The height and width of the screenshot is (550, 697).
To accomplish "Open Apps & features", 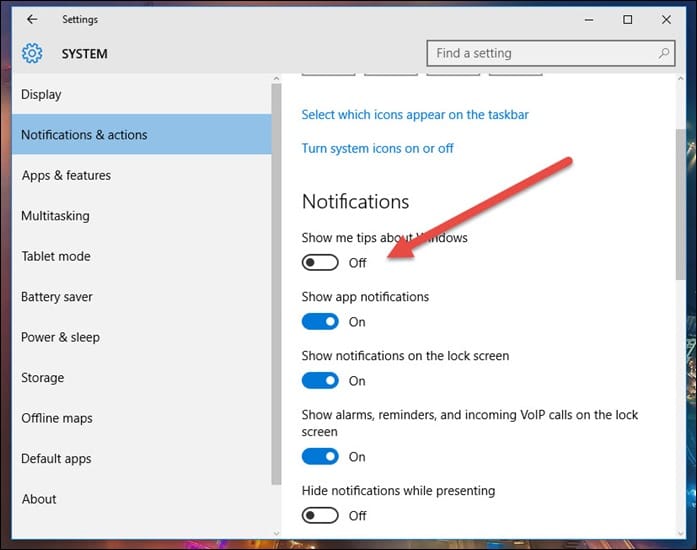I will click(142, 175).
